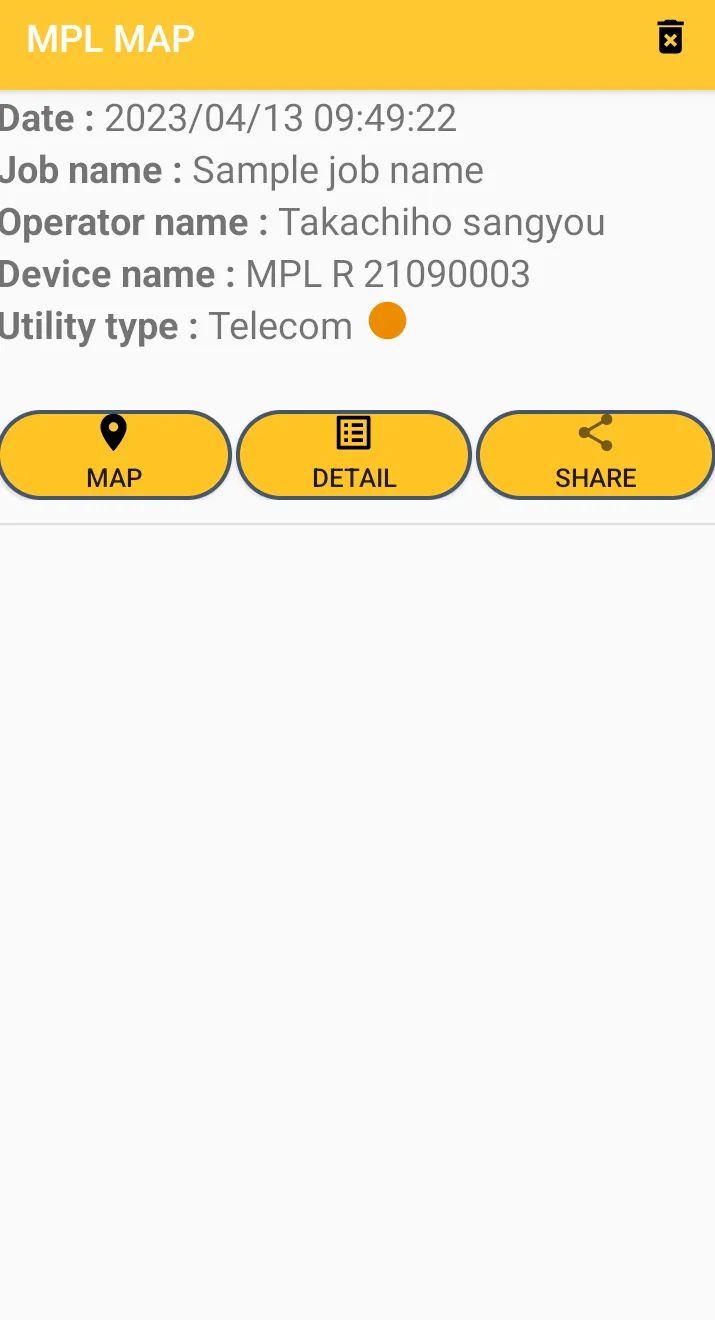Tap the divider line below the buttons

[357, 520]
